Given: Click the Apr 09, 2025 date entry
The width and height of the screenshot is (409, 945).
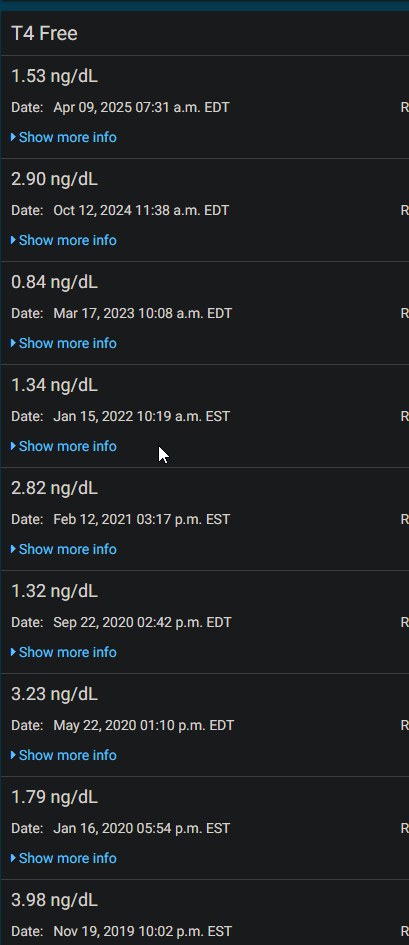Looking at the screenshot, I should (141, 108).
